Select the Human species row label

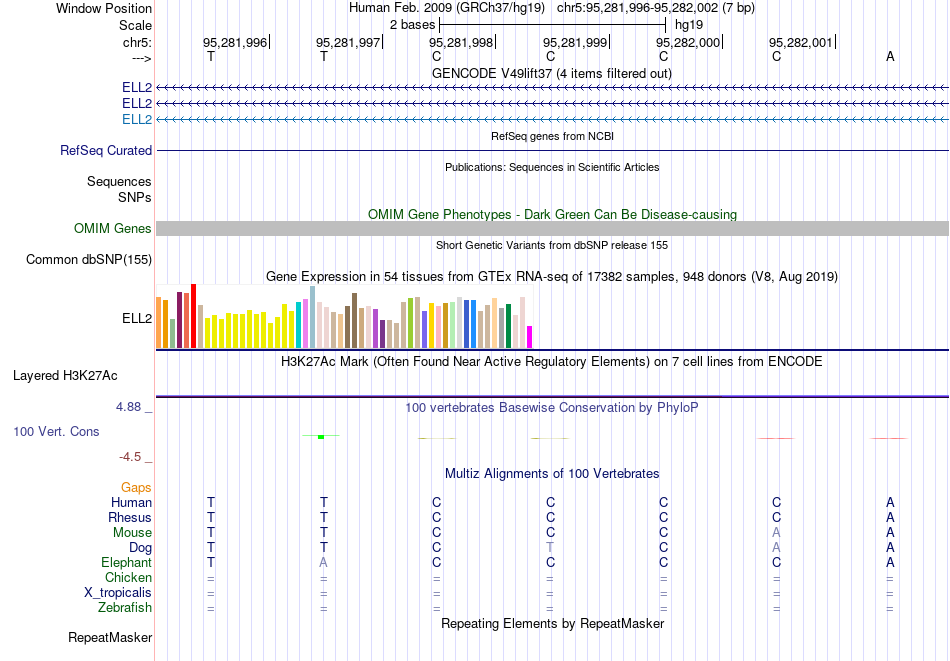tap(131, 502)
